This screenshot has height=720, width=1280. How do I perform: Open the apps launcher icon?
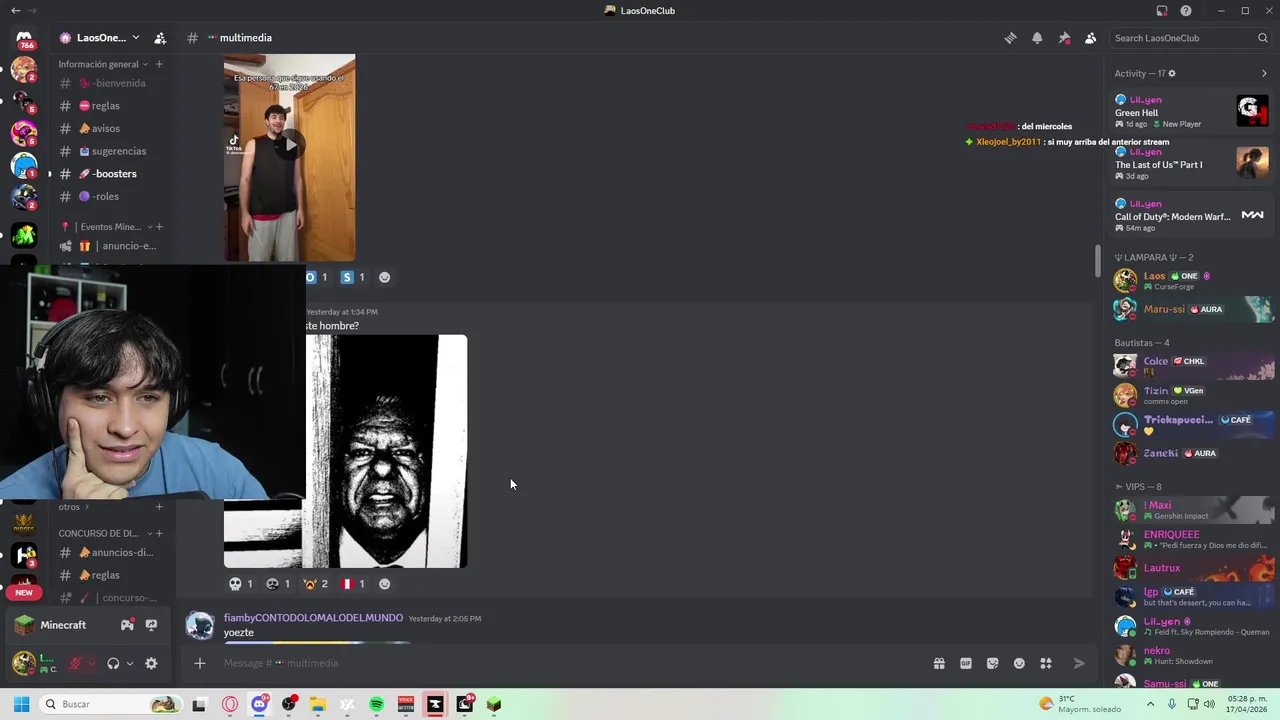click(x=1046, y=663)
